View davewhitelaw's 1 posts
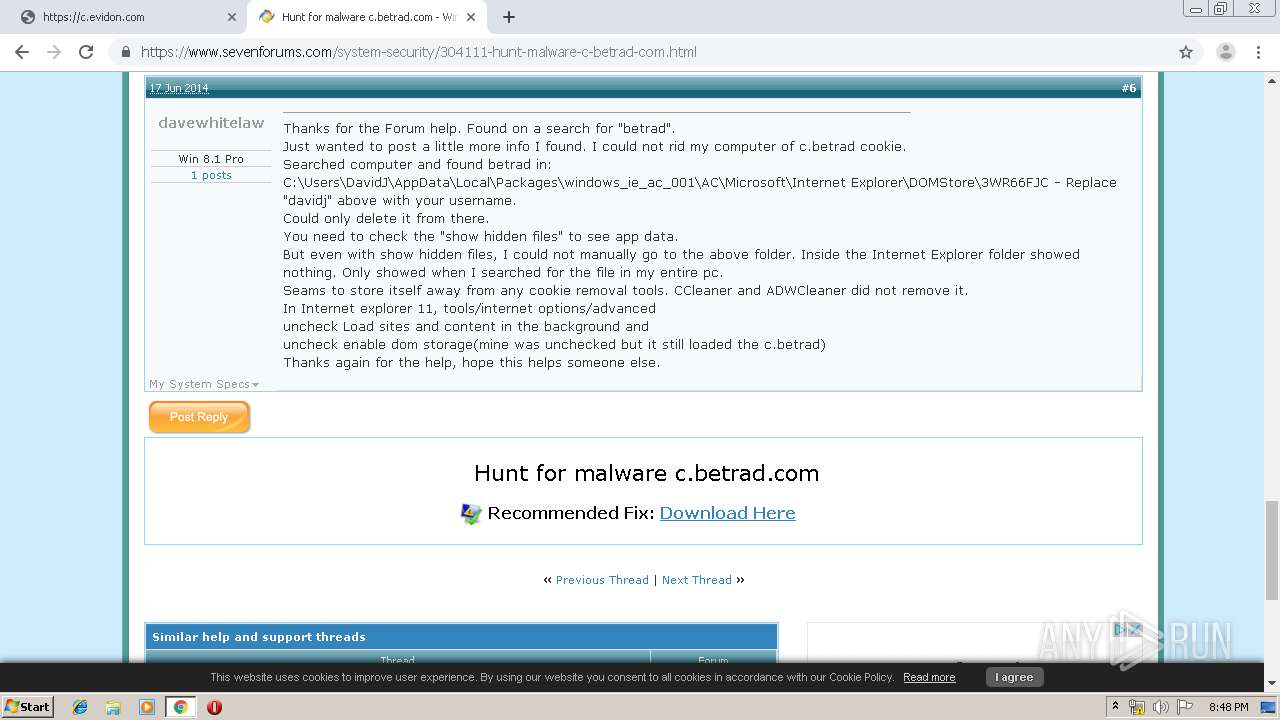1280x720 pixels. tap(211, 175)
